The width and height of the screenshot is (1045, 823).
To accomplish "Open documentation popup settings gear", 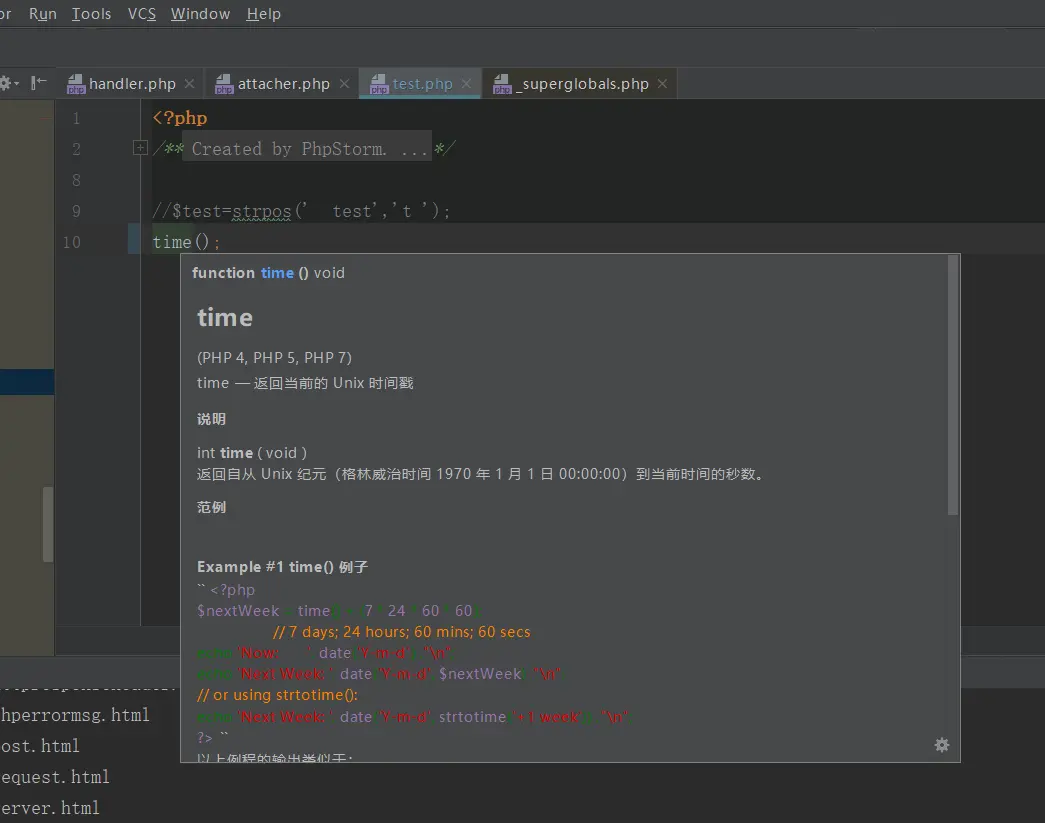I will pos(941,745).
